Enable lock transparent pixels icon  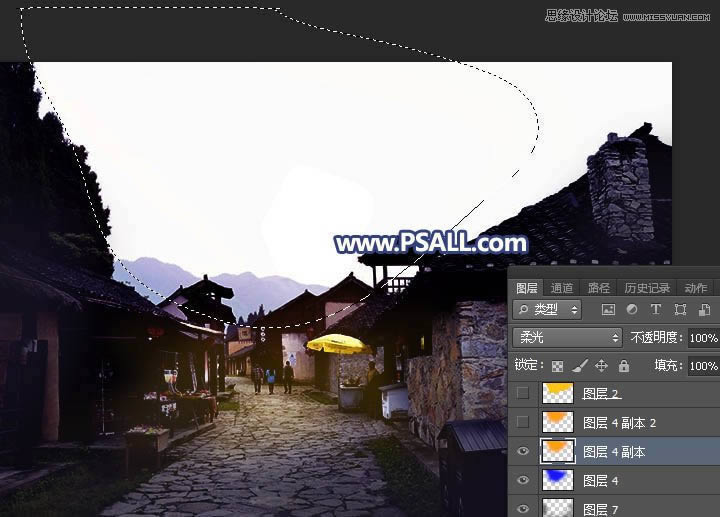point(558,366)
